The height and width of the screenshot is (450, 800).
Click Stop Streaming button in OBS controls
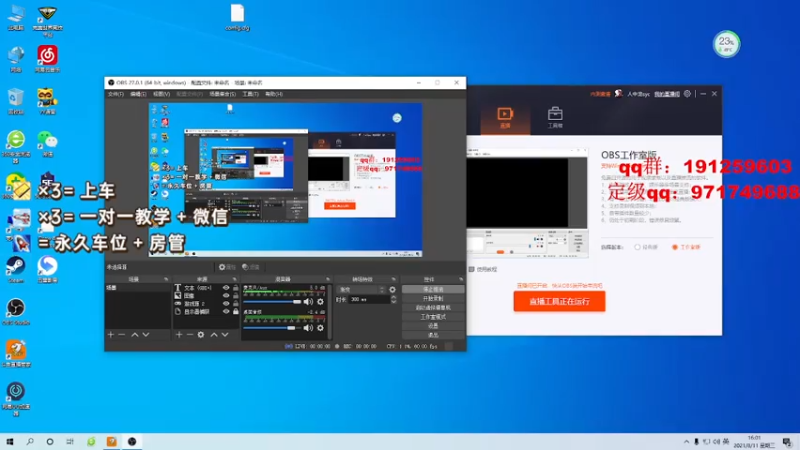pos(433,289)
